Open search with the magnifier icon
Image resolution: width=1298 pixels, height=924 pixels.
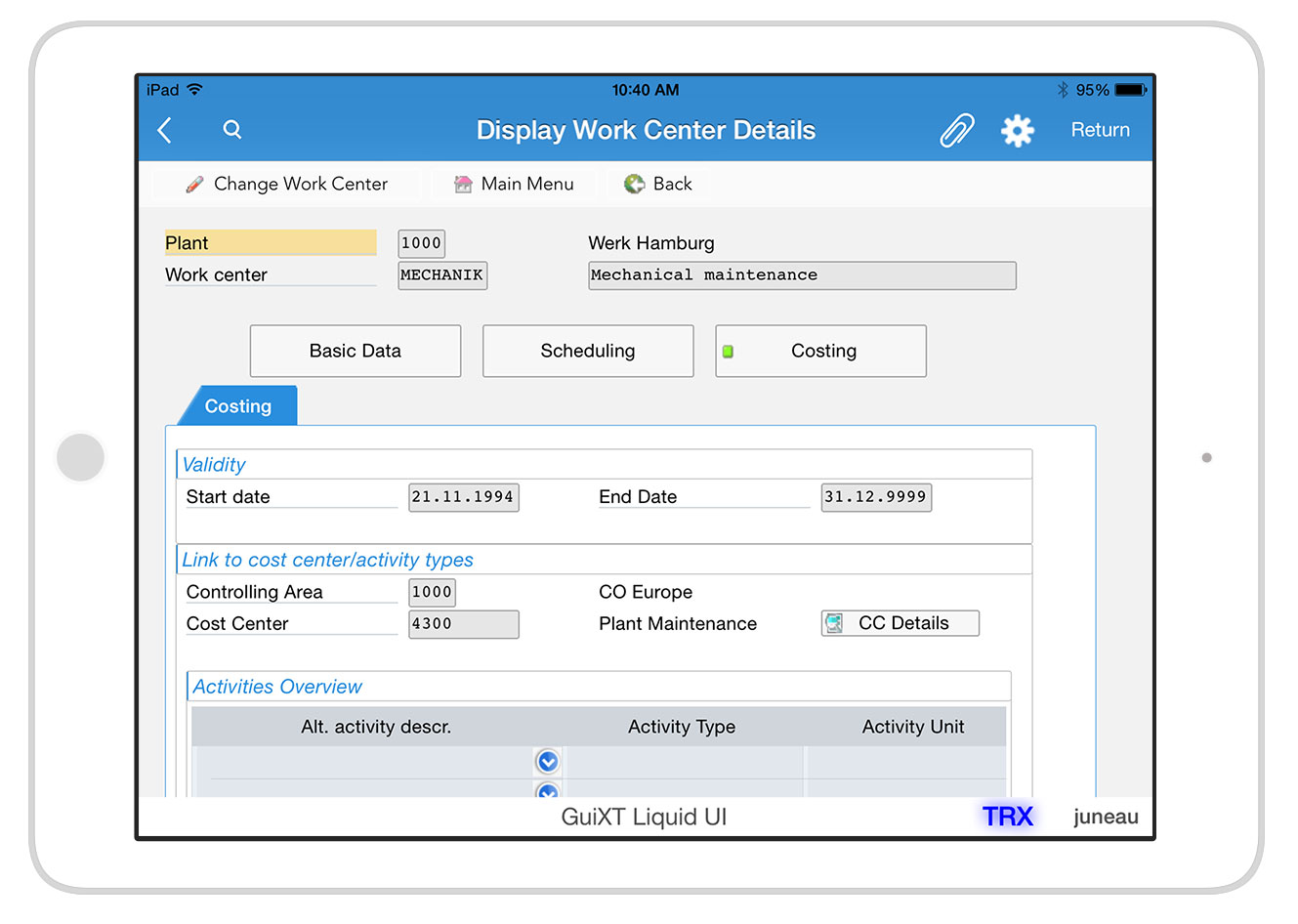pos(231,129)
